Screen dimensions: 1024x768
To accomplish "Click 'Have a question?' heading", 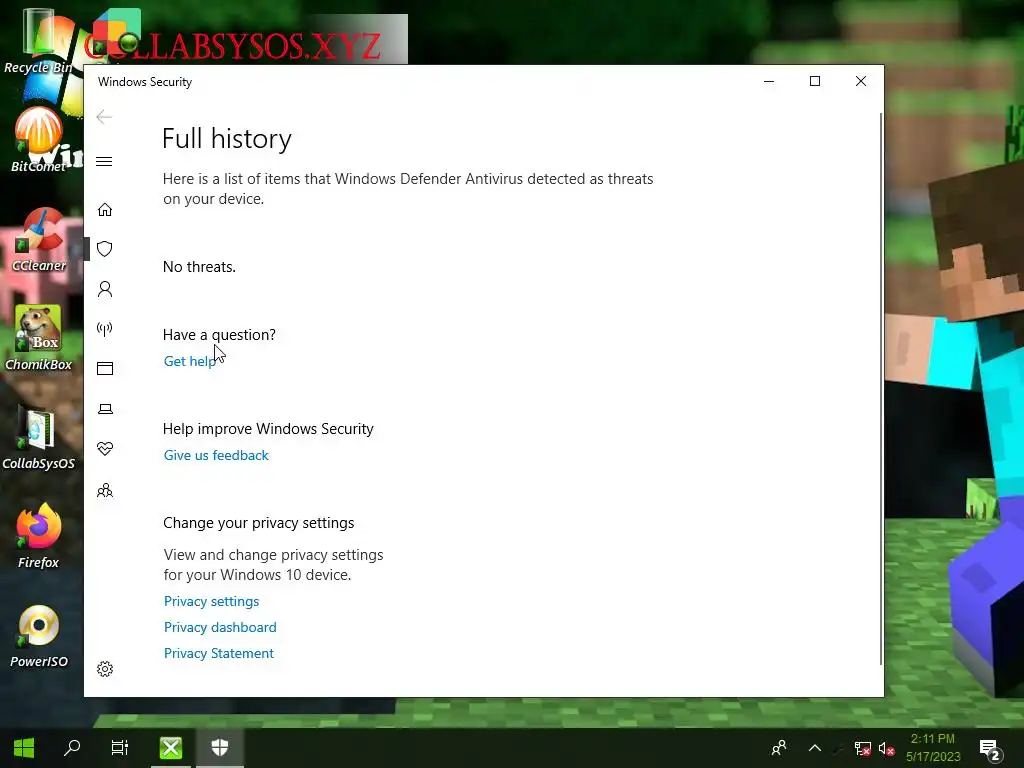I will pos(219,335).
